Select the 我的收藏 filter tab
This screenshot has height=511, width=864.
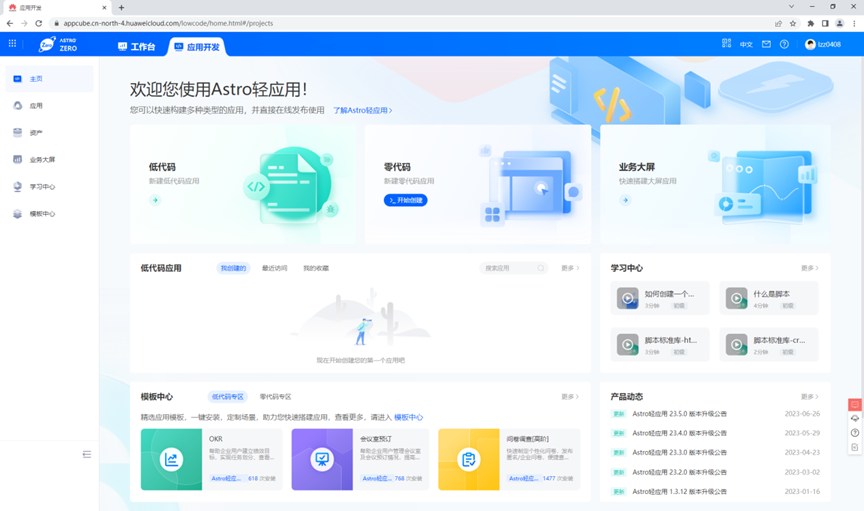(x=316, y=268)
